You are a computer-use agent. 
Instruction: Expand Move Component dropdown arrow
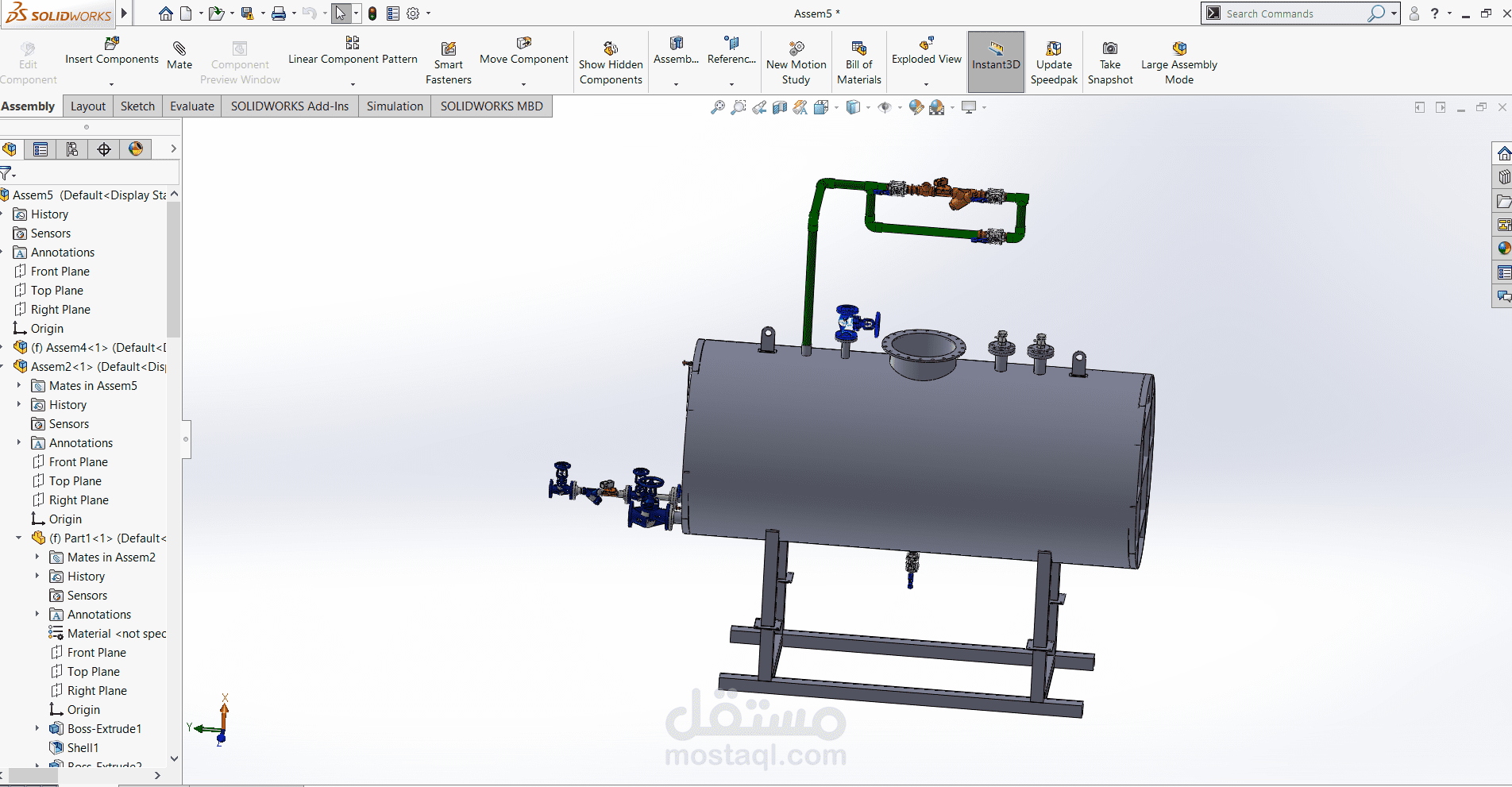(x=523, y=83)
